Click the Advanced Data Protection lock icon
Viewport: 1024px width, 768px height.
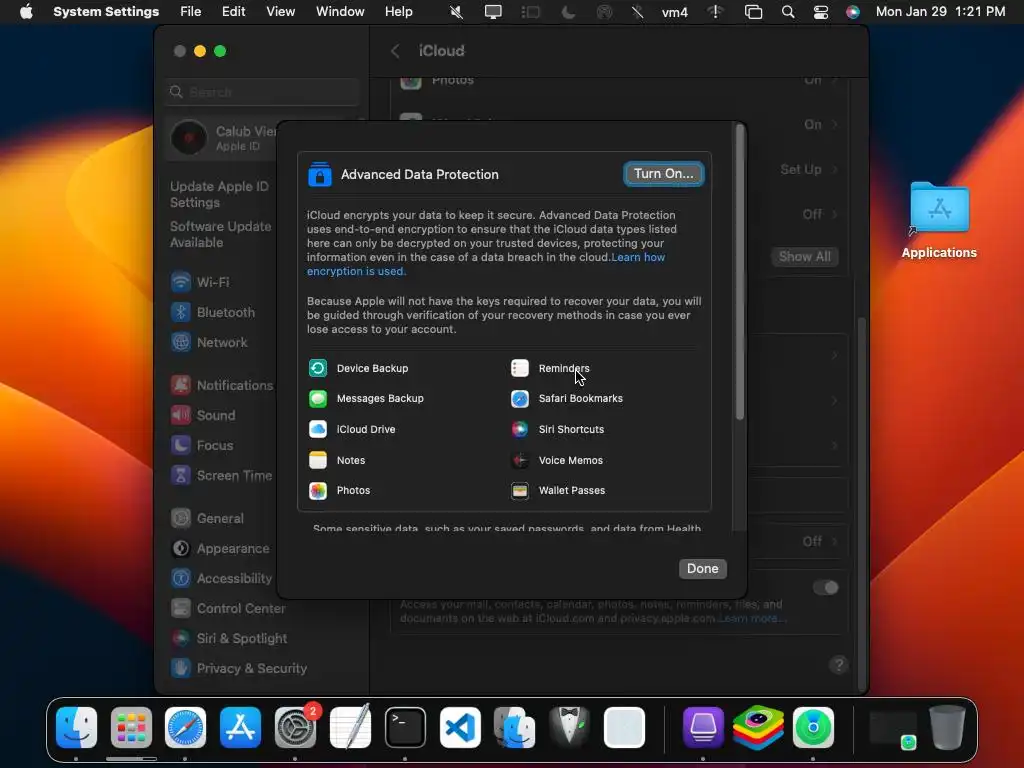319,174
